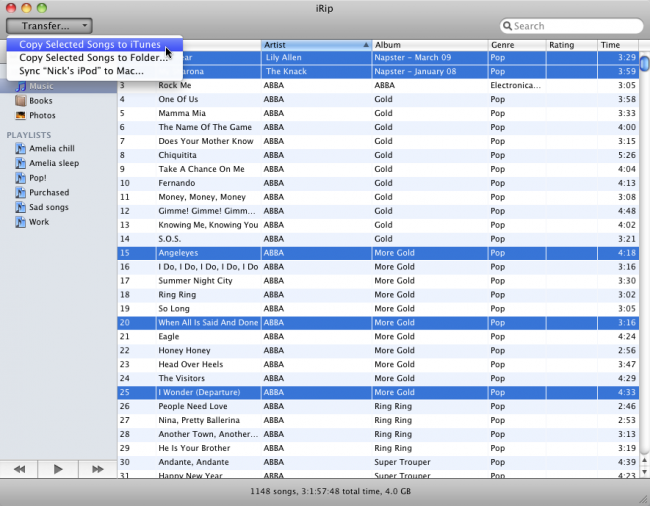Select Money, Money, Money row
This screenshot has height=506, width=650.
coord(378,197)
